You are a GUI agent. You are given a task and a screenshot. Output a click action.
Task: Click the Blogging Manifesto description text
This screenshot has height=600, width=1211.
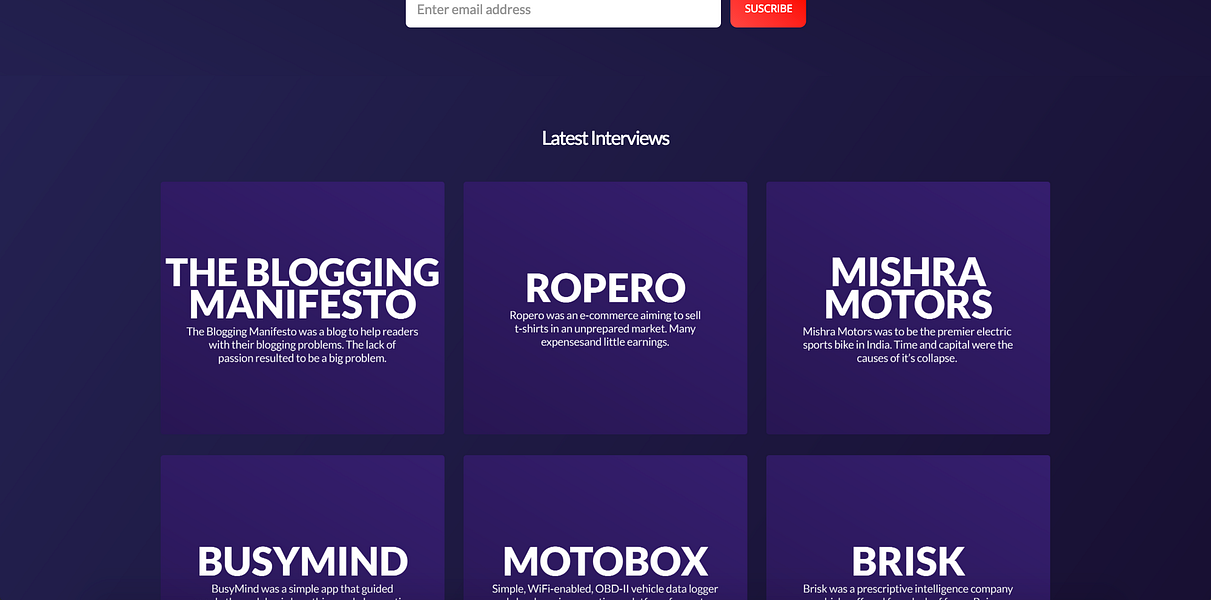point(302,345)
